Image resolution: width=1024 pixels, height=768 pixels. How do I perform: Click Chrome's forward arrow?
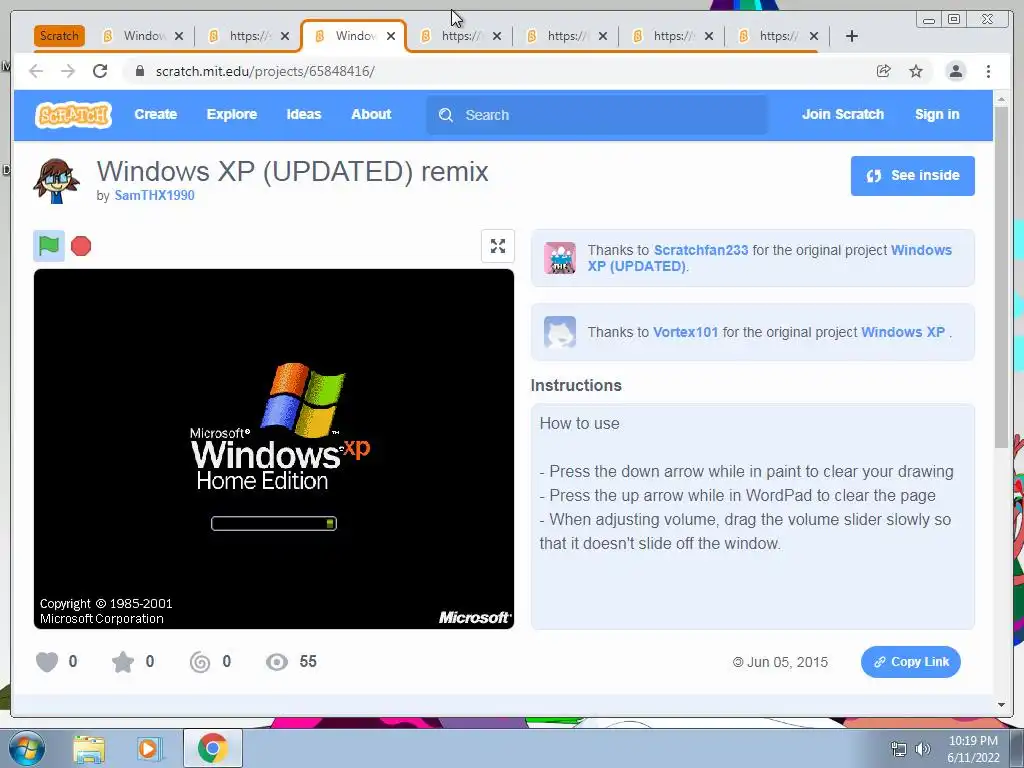[68, 71]
